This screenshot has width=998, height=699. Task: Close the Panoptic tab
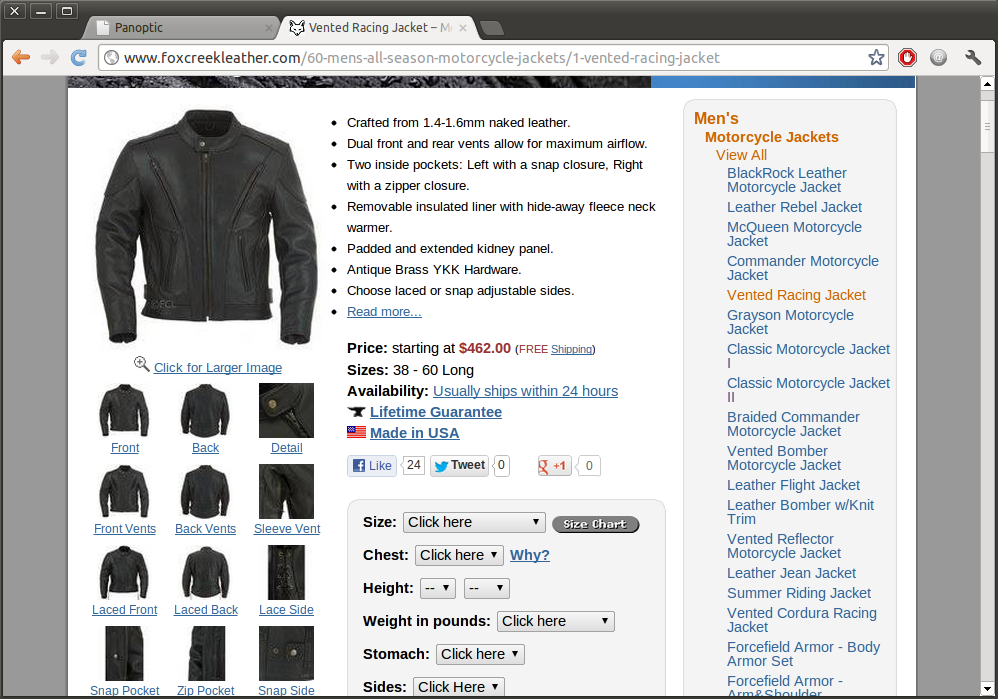pyautogui.click(x=269, y=28)
